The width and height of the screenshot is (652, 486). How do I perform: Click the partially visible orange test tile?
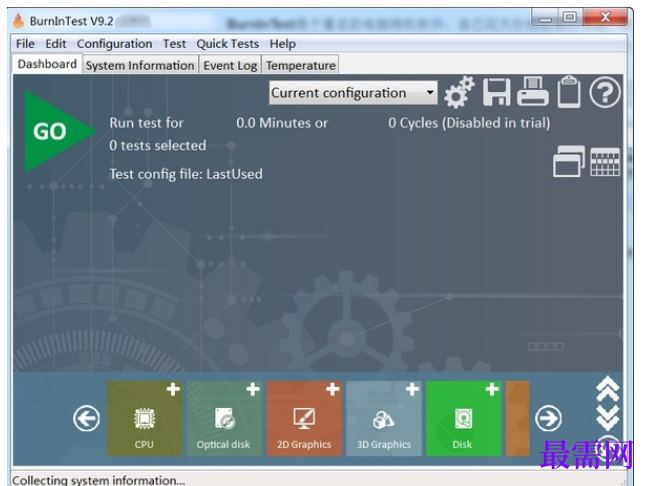pos(518,419)
